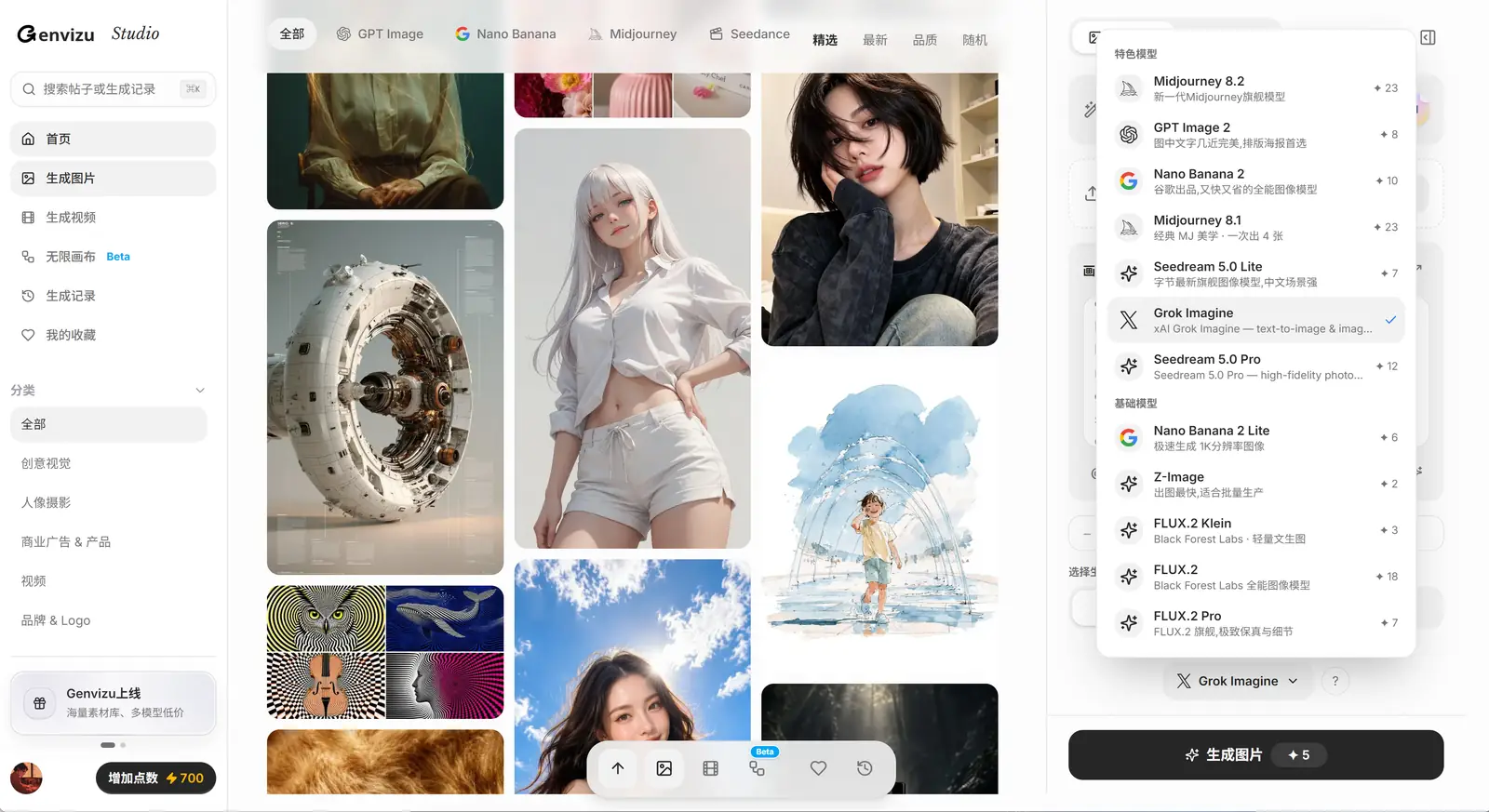Switch the sort to 品质
Screen dimensions: 1489x812
coord(925,40)
